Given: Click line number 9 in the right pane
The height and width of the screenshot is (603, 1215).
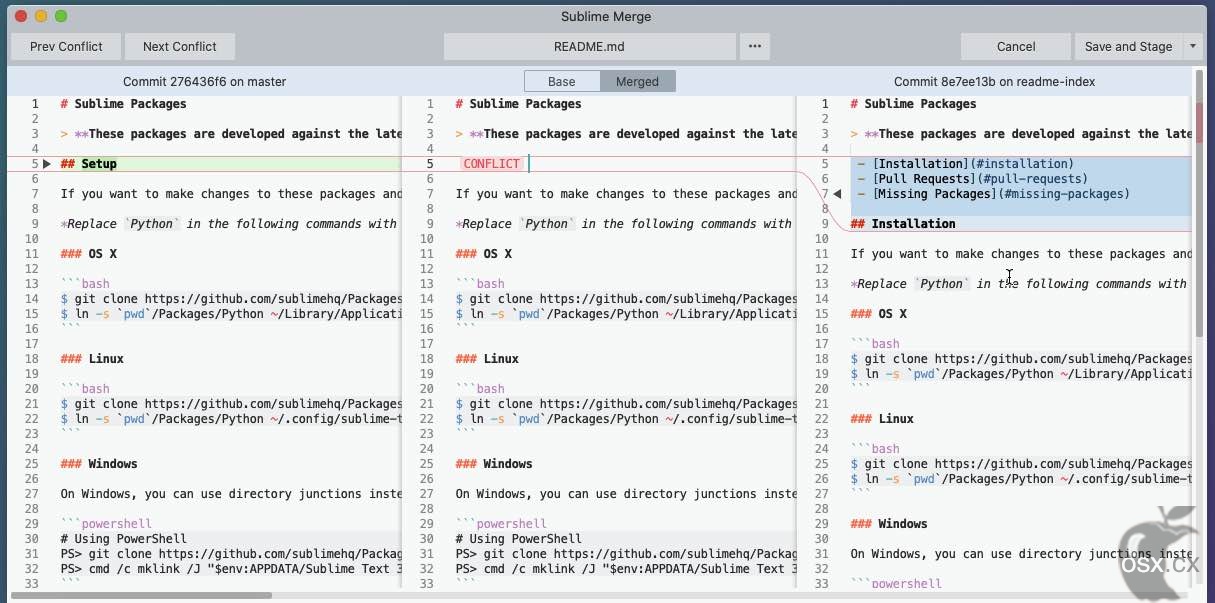Looking at the screenshot, I should (825, 223).
